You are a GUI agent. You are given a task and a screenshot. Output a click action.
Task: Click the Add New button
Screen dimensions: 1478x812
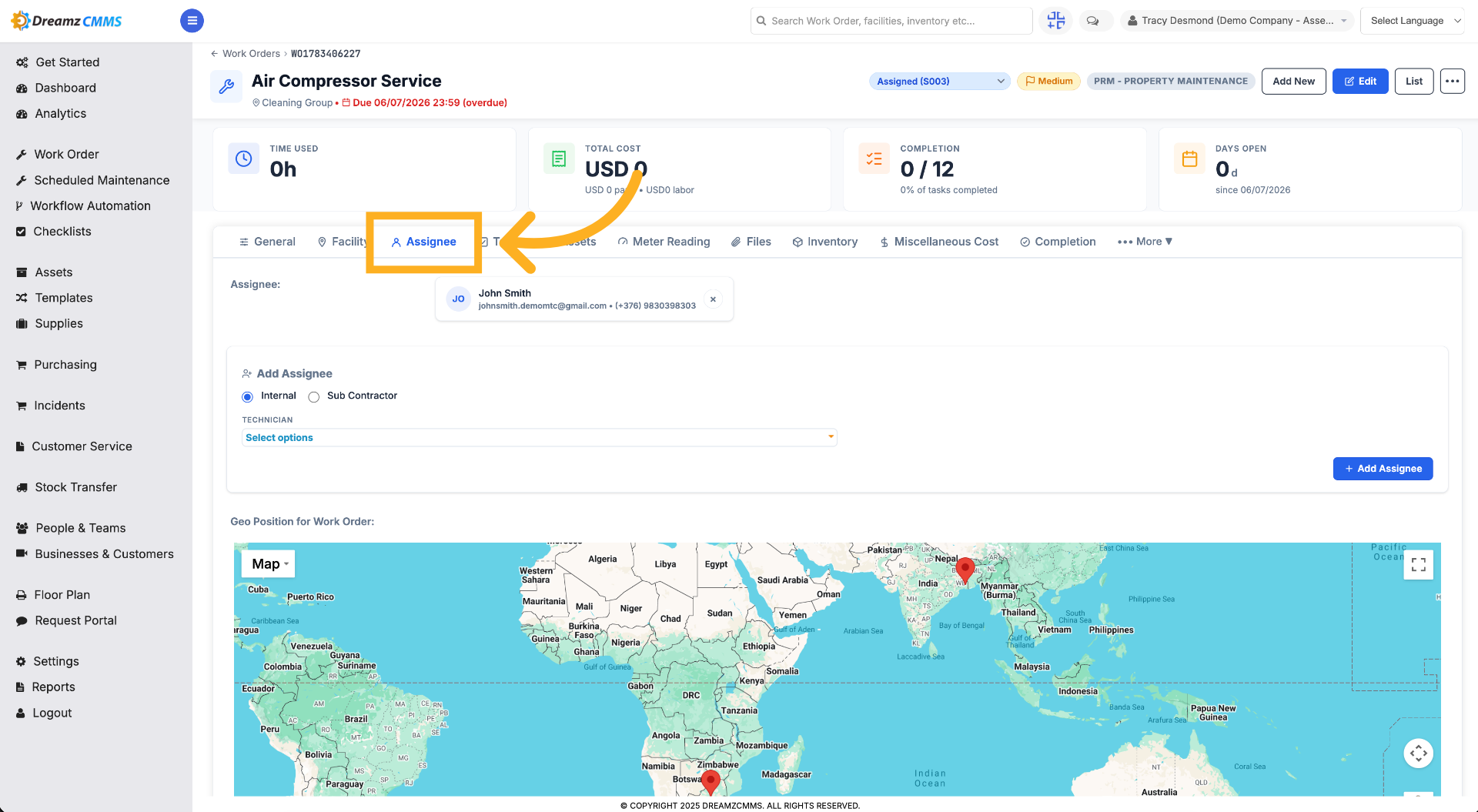(x=1293, y=81)
